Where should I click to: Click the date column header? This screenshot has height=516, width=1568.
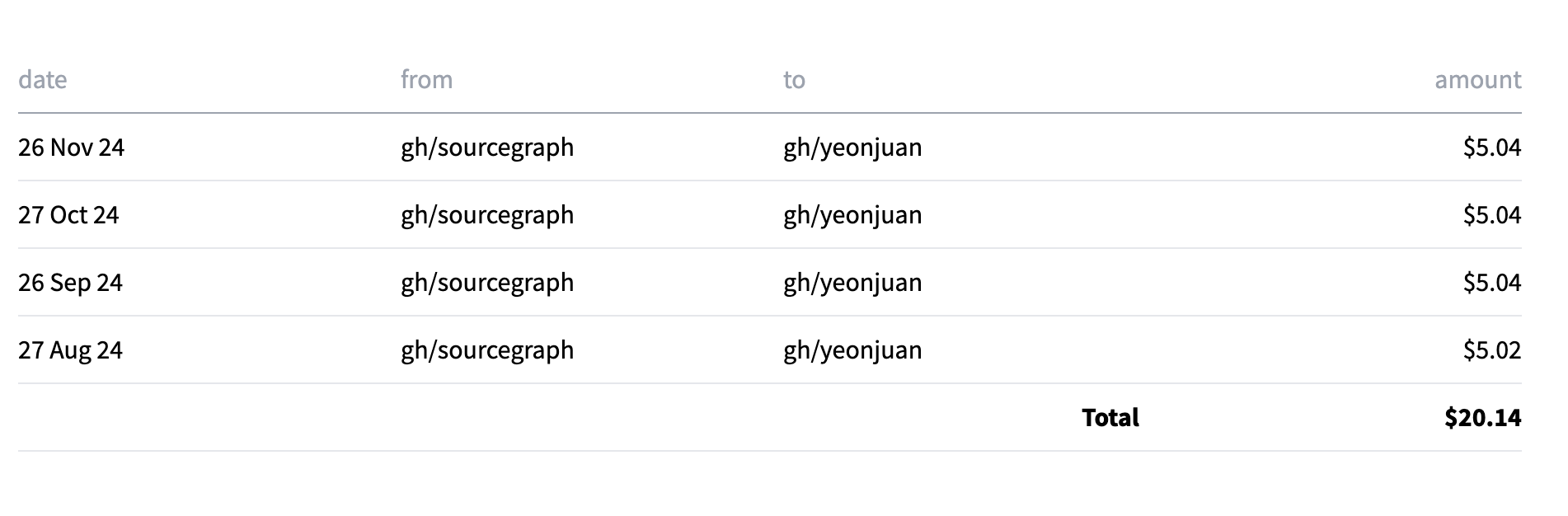click(43, 80)
